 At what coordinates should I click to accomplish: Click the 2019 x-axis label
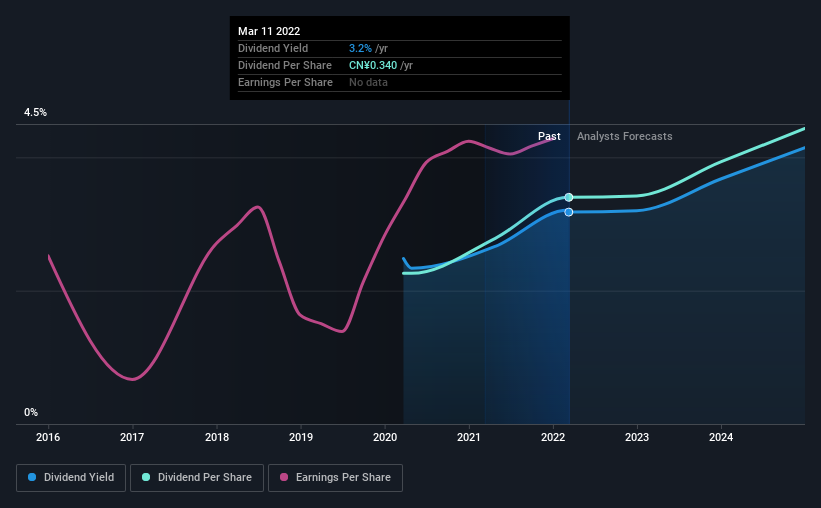301,437
